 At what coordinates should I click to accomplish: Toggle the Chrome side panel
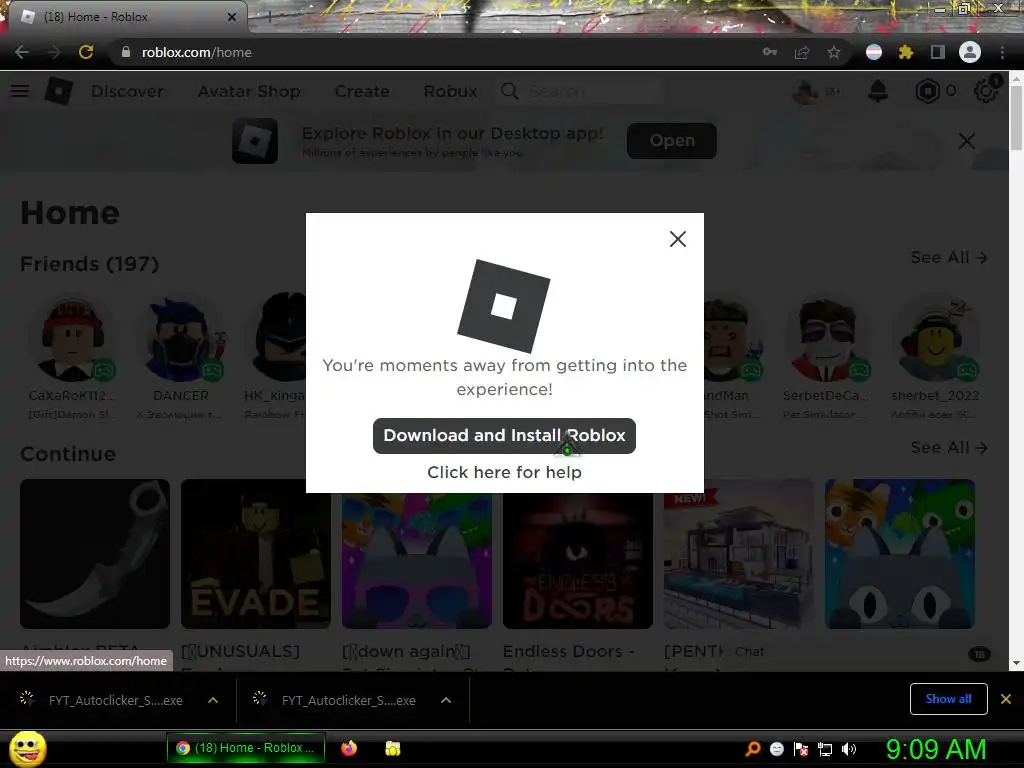[938, 52]
